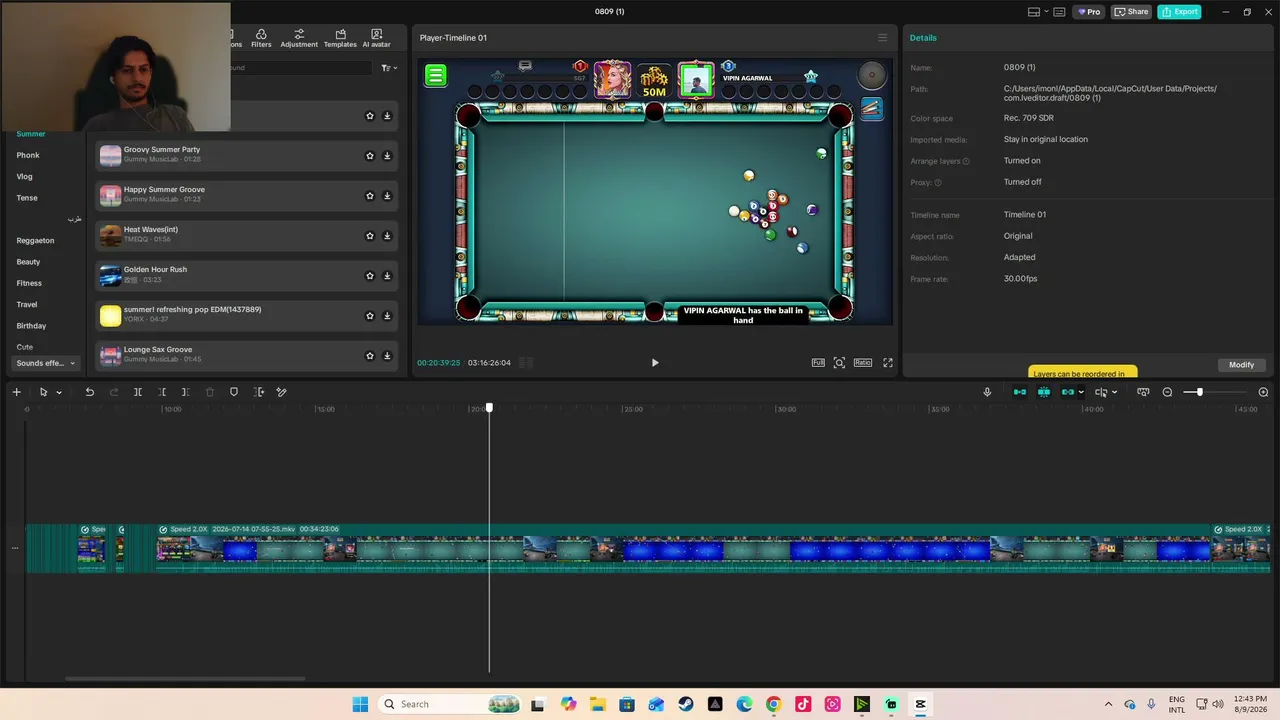Screen dimensions: 1280x720
Task: Open full-frame preview zoom icon
Action: point(818,363)
